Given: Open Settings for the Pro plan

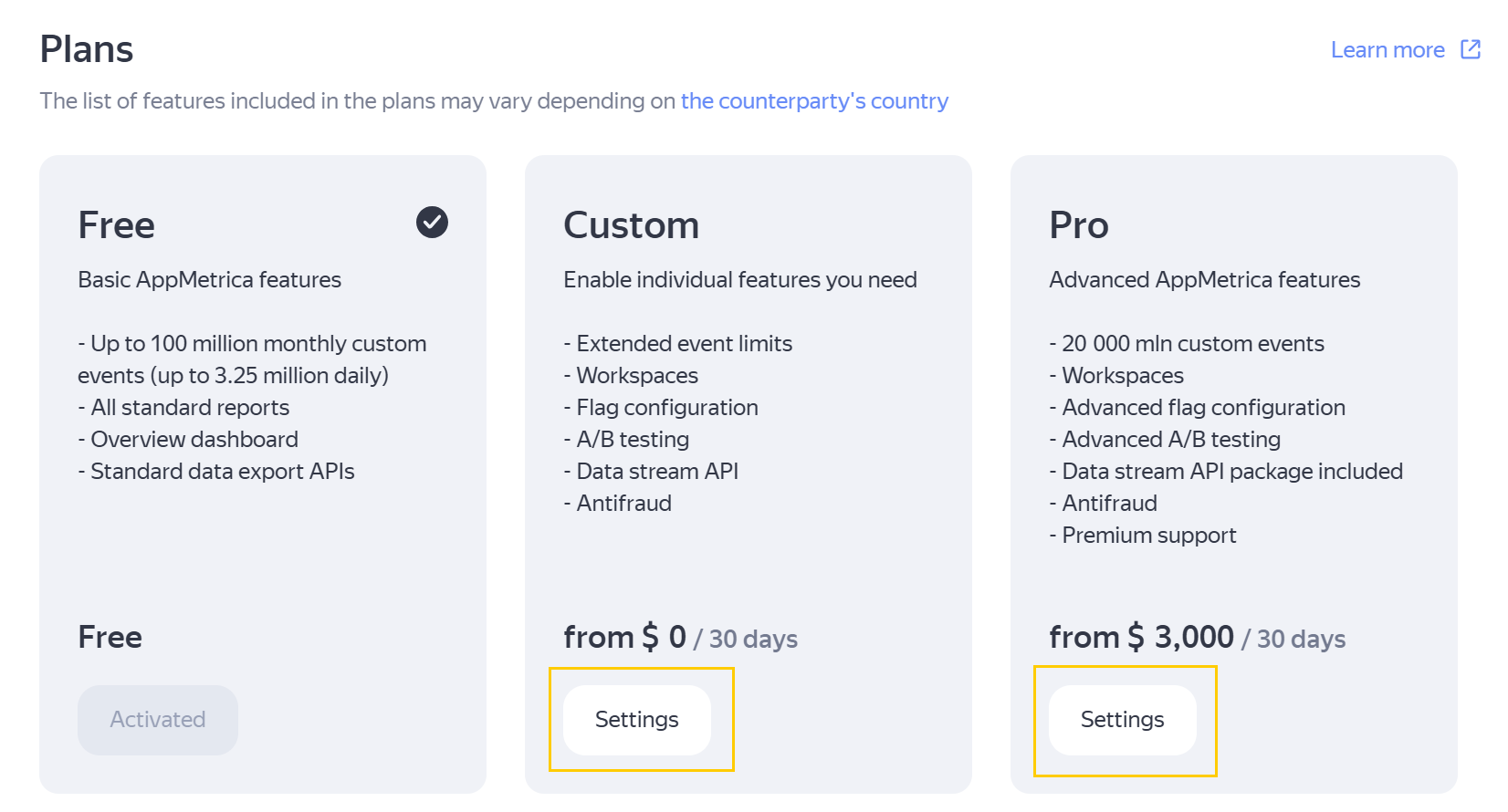Looking at the screenshot, I should tap(1122, 720).
